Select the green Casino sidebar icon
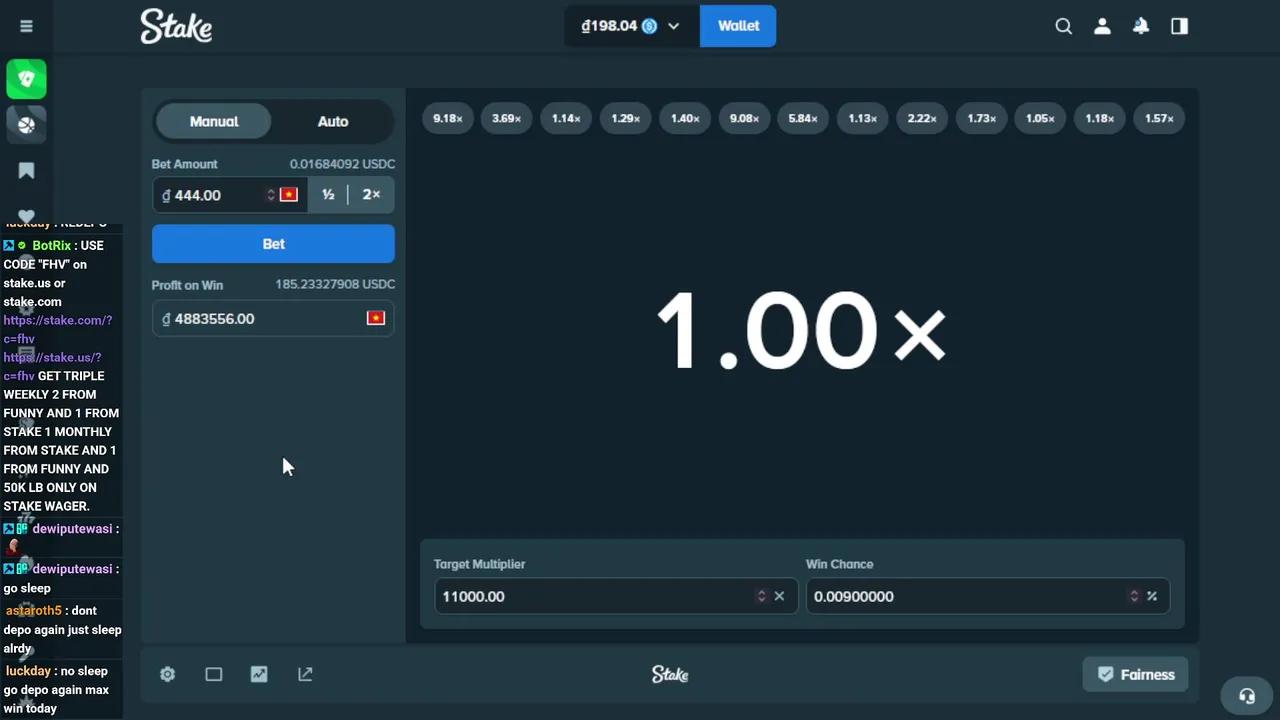The height and width of the screenshot is (720, 1280). click(27, 79)
